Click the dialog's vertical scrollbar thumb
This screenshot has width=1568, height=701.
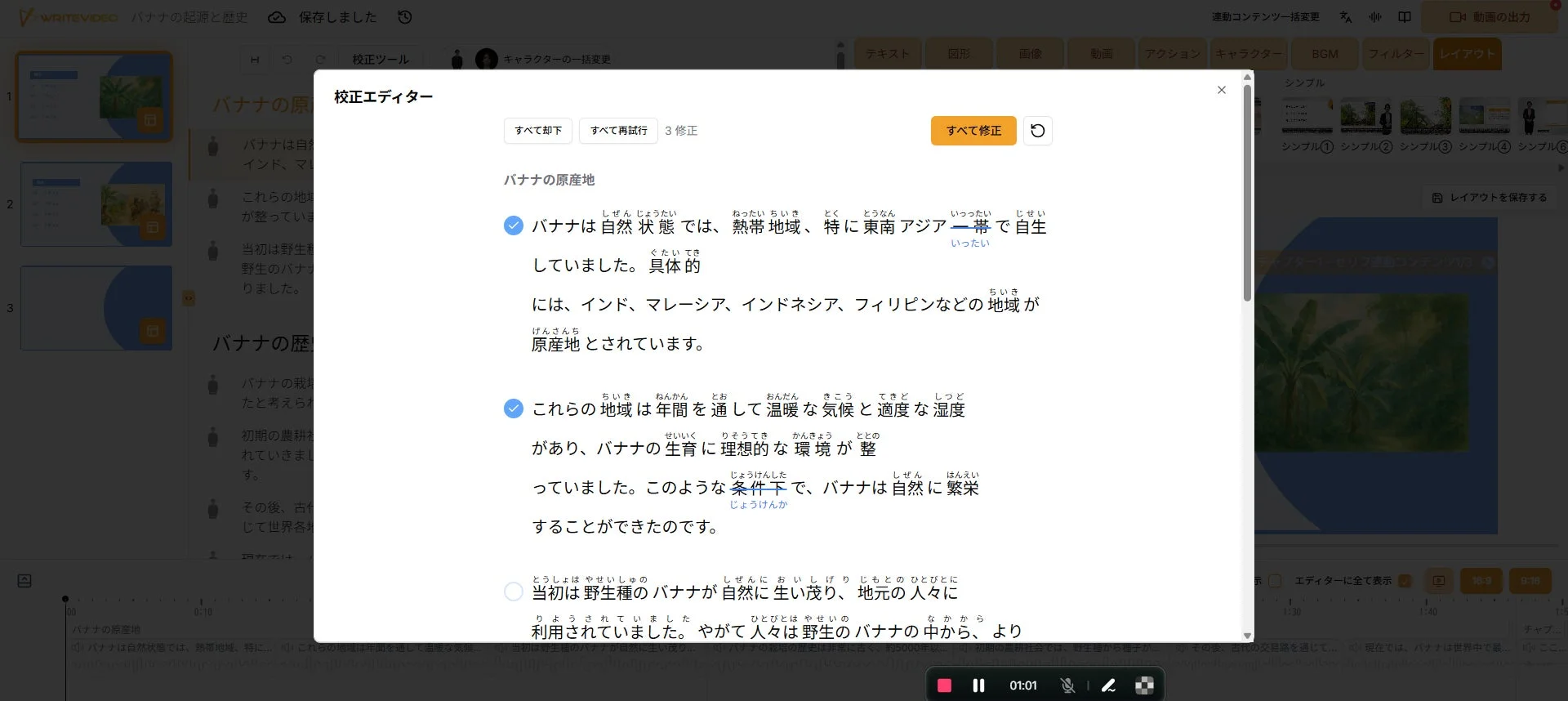pyautogui.click(x=1247, y=193)
